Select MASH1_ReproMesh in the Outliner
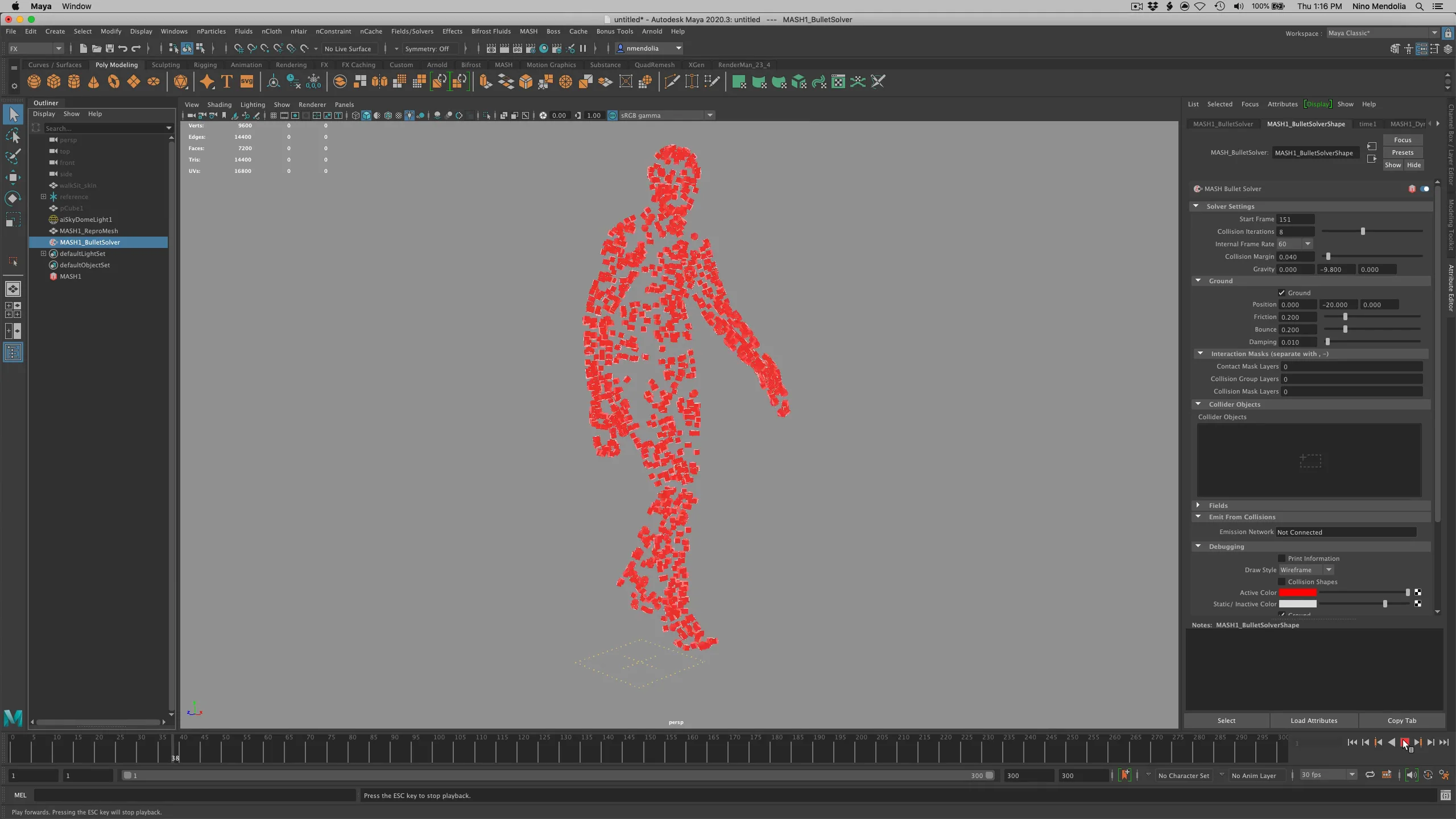Screen dimensions: 1456x819 tap(89, 231)
